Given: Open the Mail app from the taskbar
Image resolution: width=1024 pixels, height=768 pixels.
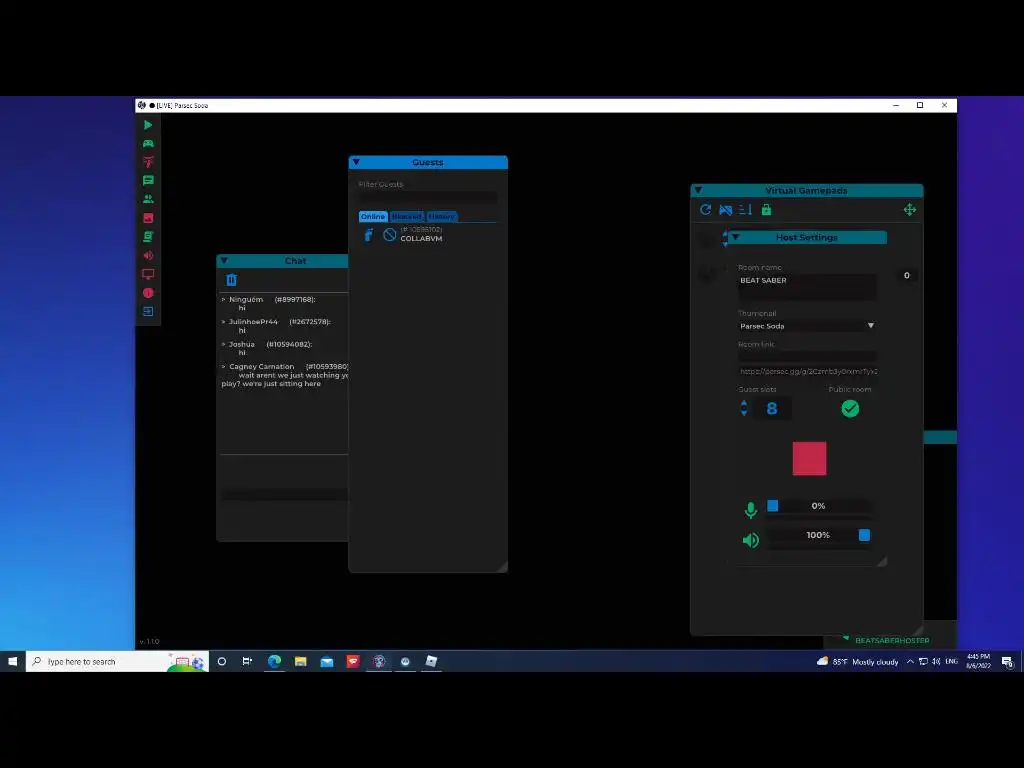Looking at the screenshot, I should tap(327, 662).
